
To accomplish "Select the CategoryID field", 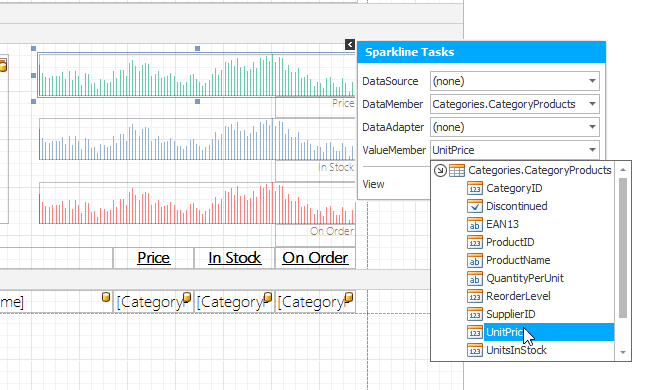I will (x=514, y=188).
